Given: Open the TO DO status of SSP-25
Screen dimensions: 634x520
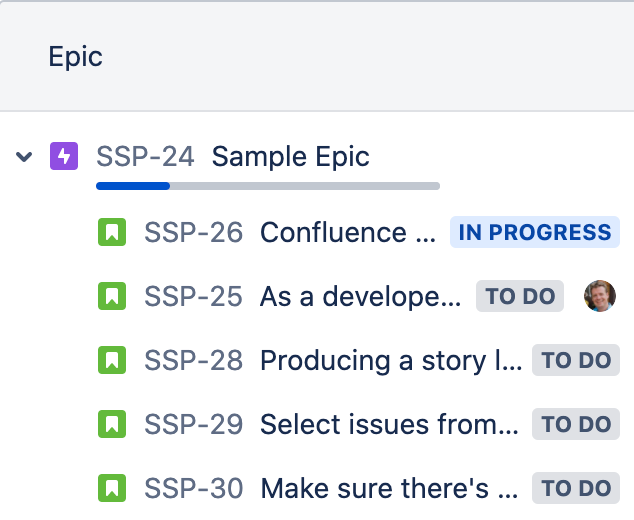Looking at the screenshot, I should [520, 296].
